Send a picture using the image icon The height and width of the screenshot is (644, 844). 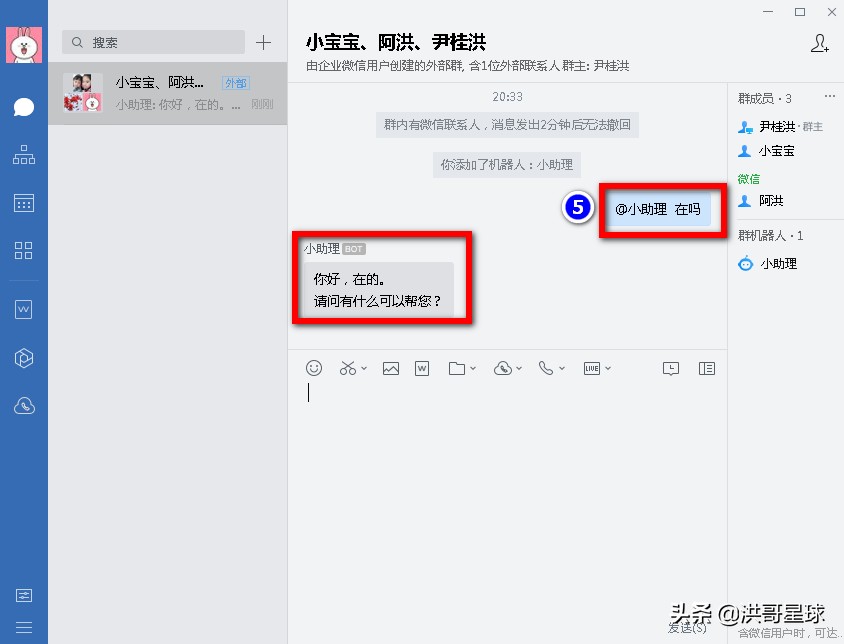click(x=391, y=368)
